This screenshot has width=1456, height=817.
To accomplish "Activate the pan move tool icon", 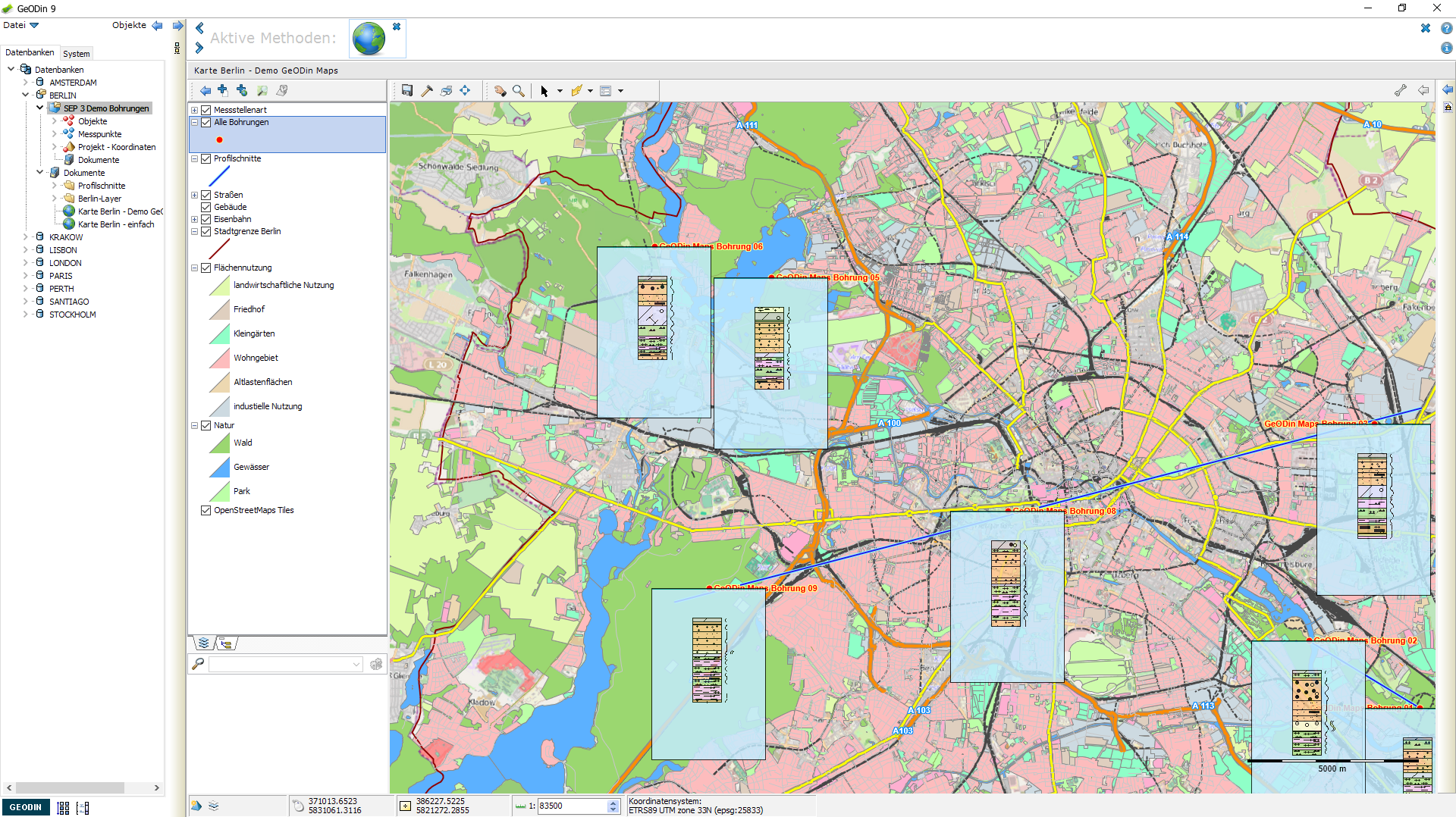I will 465,90.
